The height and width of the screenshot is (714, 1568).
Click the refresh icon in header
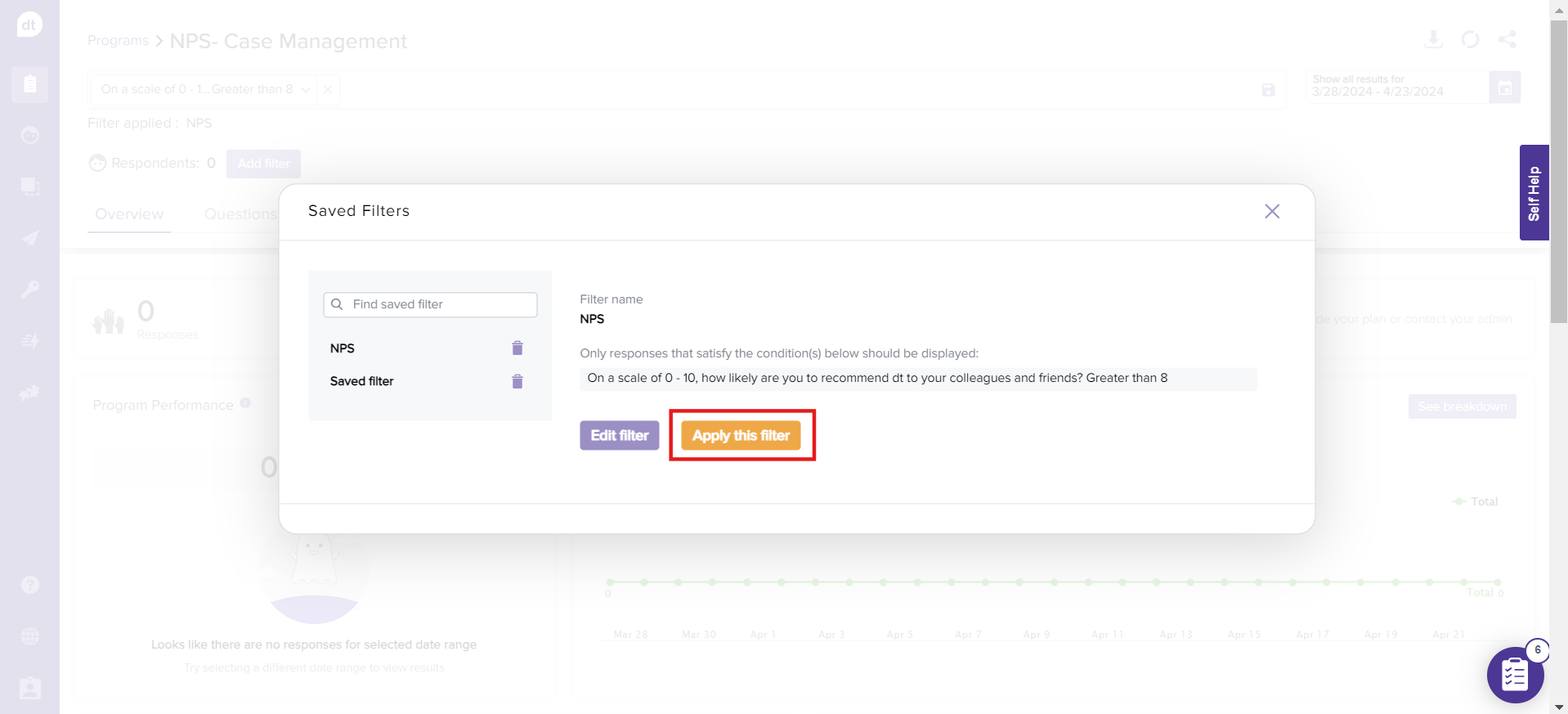[x=1470, y=39]
